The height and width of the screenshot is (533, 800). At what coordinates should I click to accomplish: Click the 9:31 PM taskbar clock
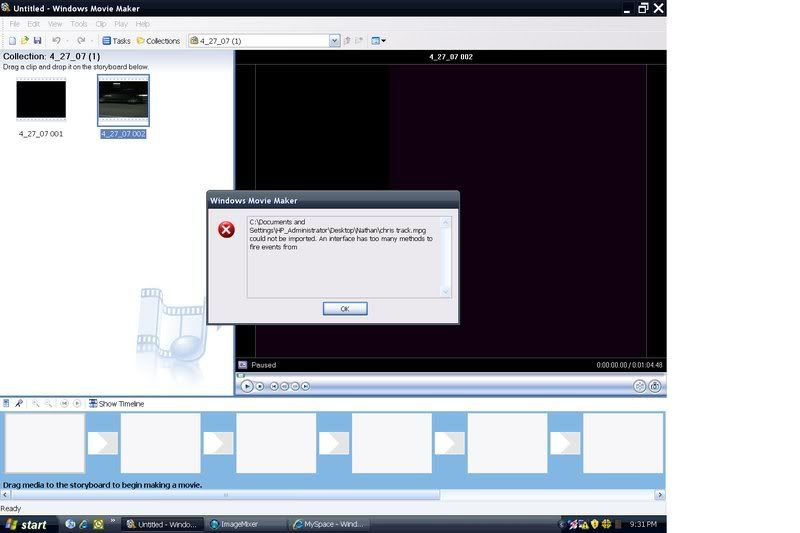point(643,524)
